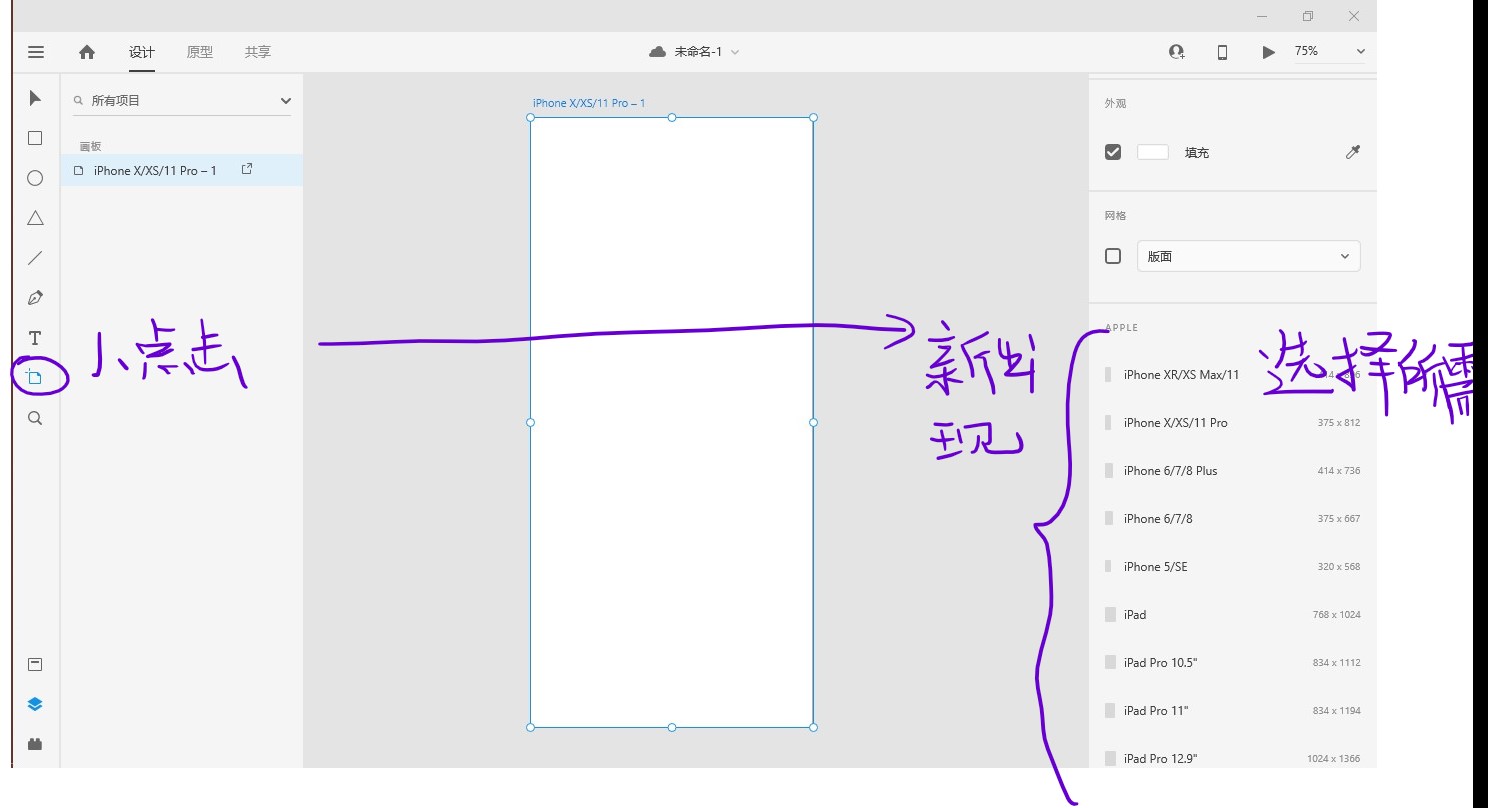Select the Zoom magnifier tool
This screenshot has width=1488, height=808.
click(x=35, y=418)
